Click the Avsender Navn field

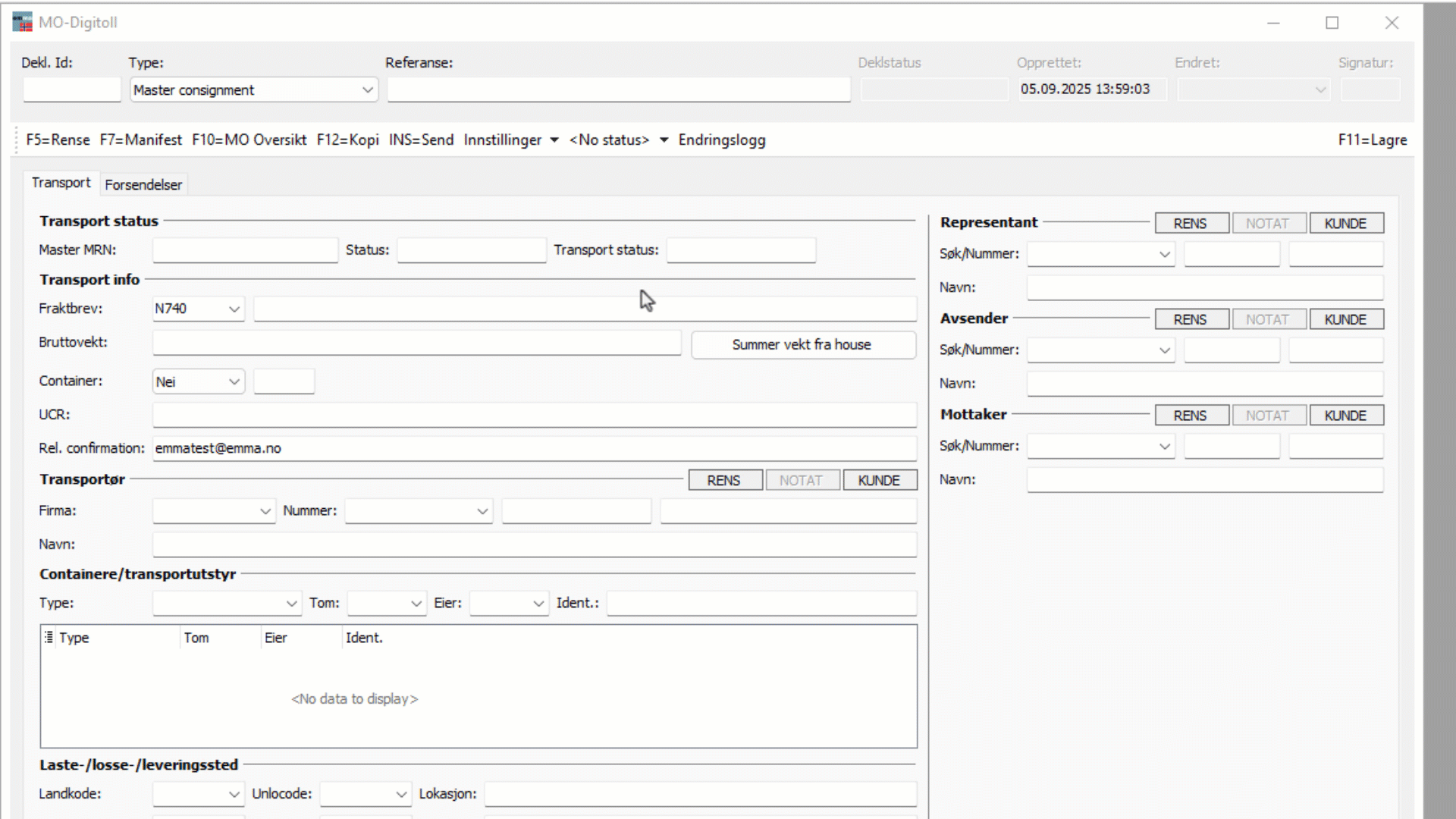click(x=1205, y=384)
